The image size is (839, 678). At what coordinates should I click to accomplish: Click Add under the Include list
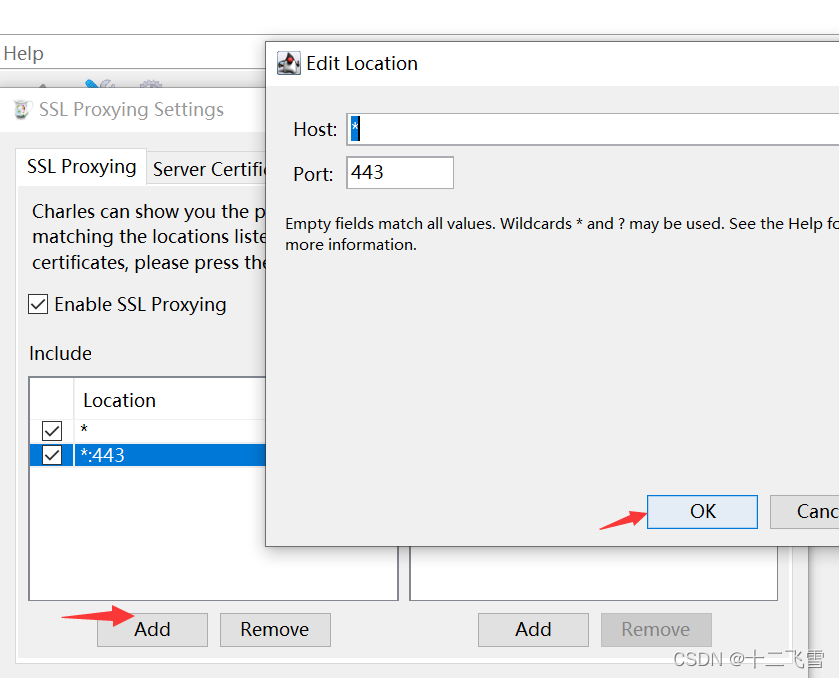coord(152,629)
